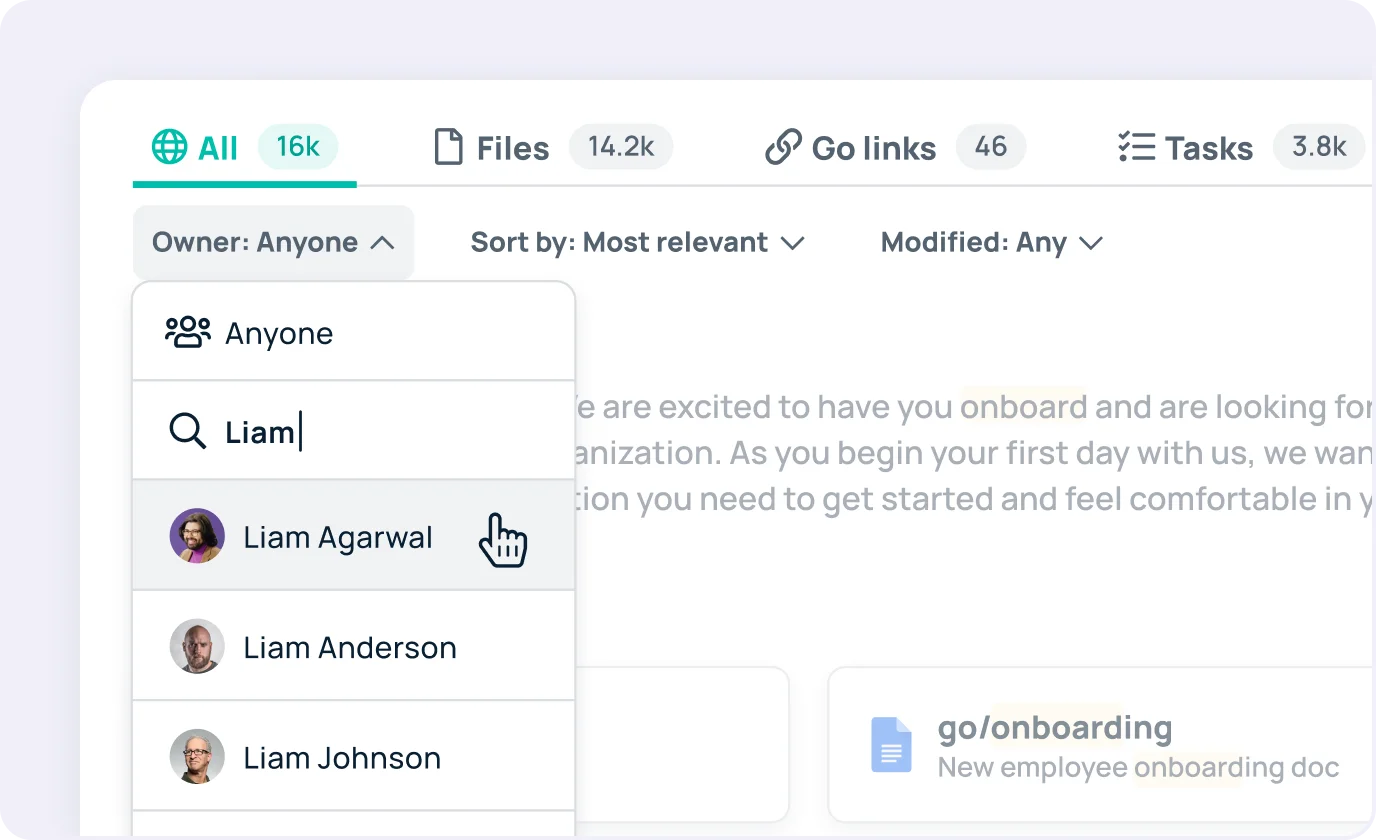1376x840 pixels.
Task: Click the magnifying glass search icon
Action: (x=187, y=432)
